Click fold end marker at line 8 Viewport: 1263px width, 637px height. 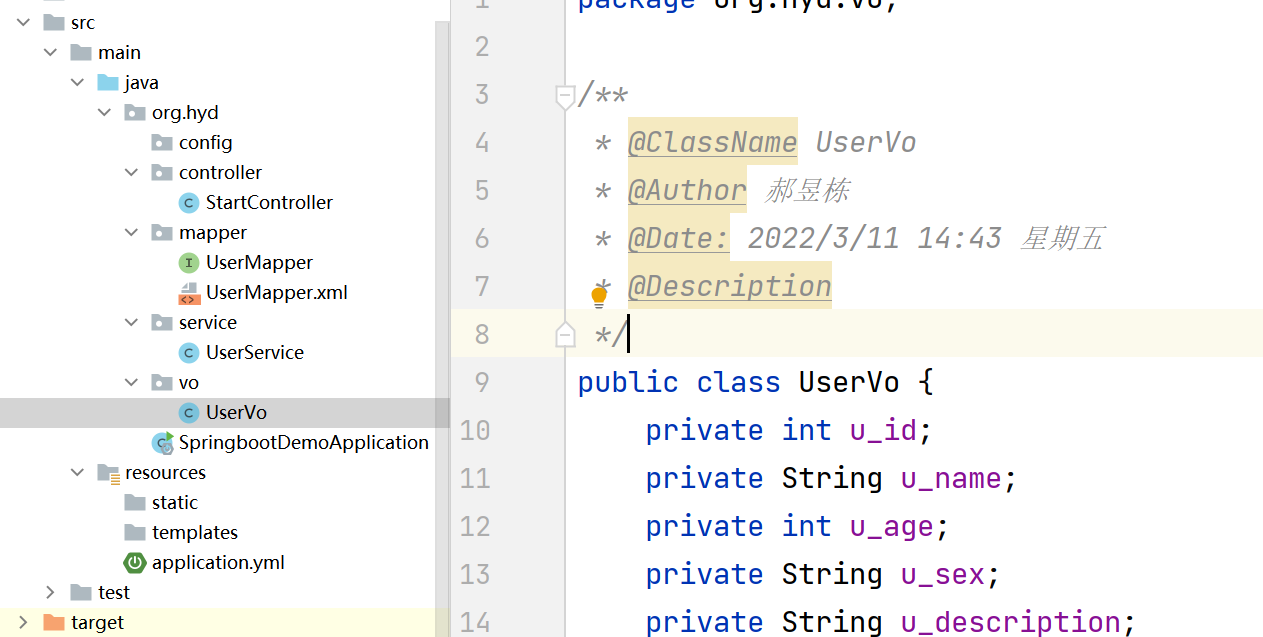565,335
